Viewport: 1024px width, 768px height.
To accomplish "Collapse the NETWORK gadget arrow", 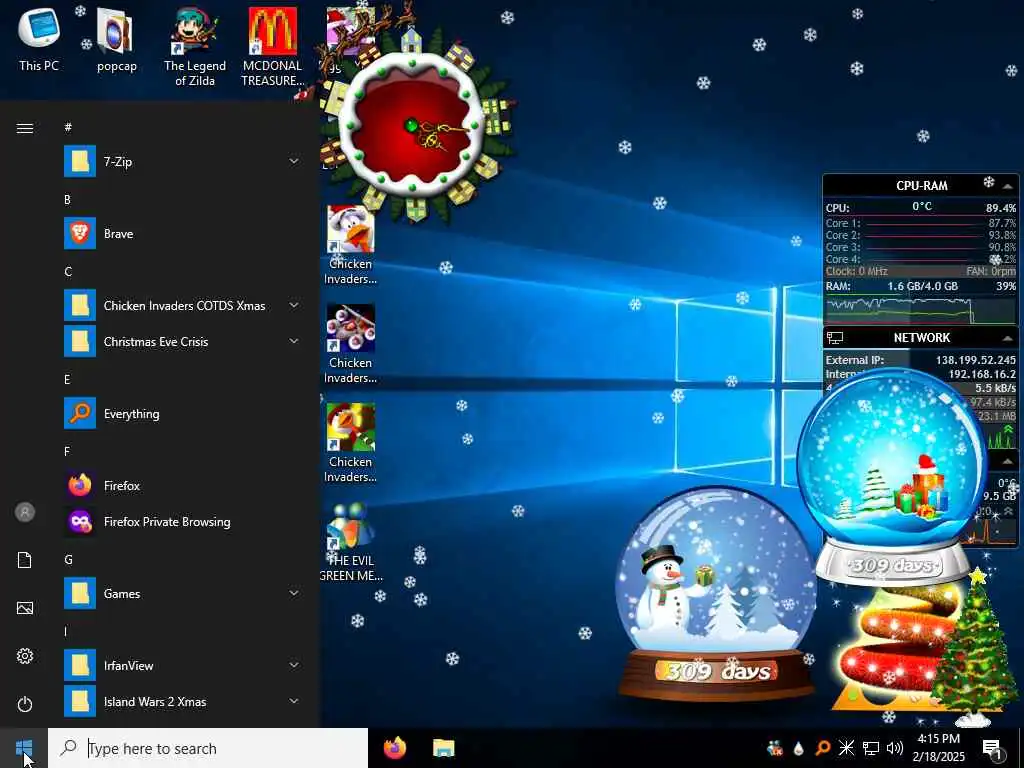I will (x=1008, y=338).
